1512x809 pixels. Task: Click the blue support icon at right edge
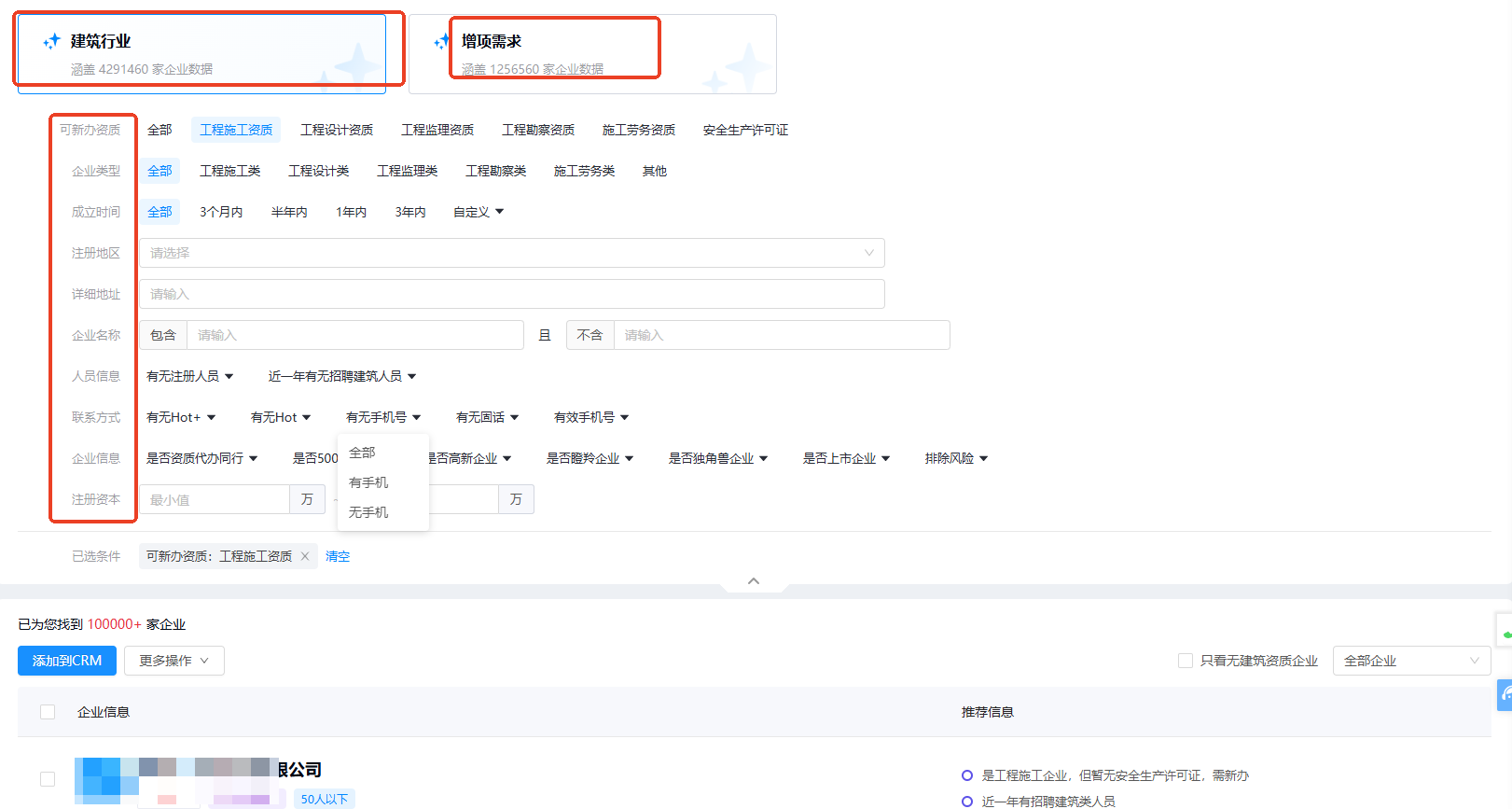pyautogui.click(x=1504, y=695)
